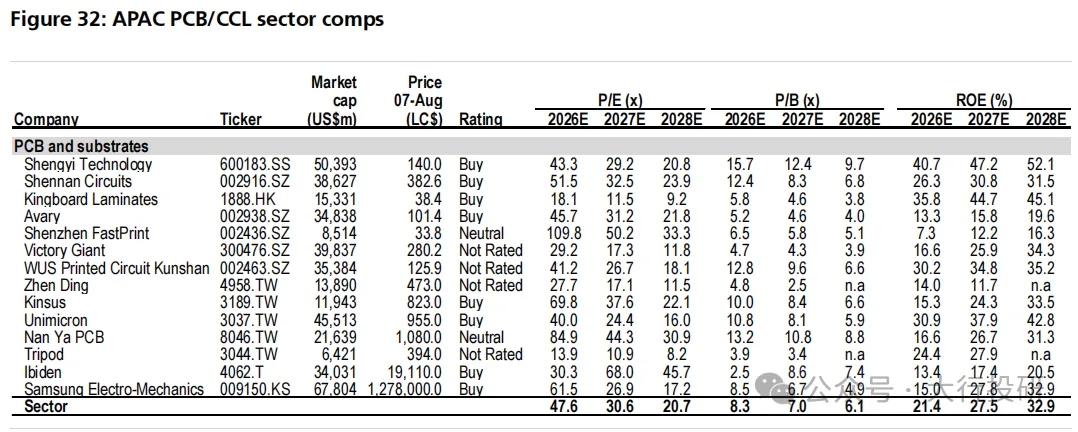Select the Rating column header
1078x432 pixels.
[x=481, y=119]
